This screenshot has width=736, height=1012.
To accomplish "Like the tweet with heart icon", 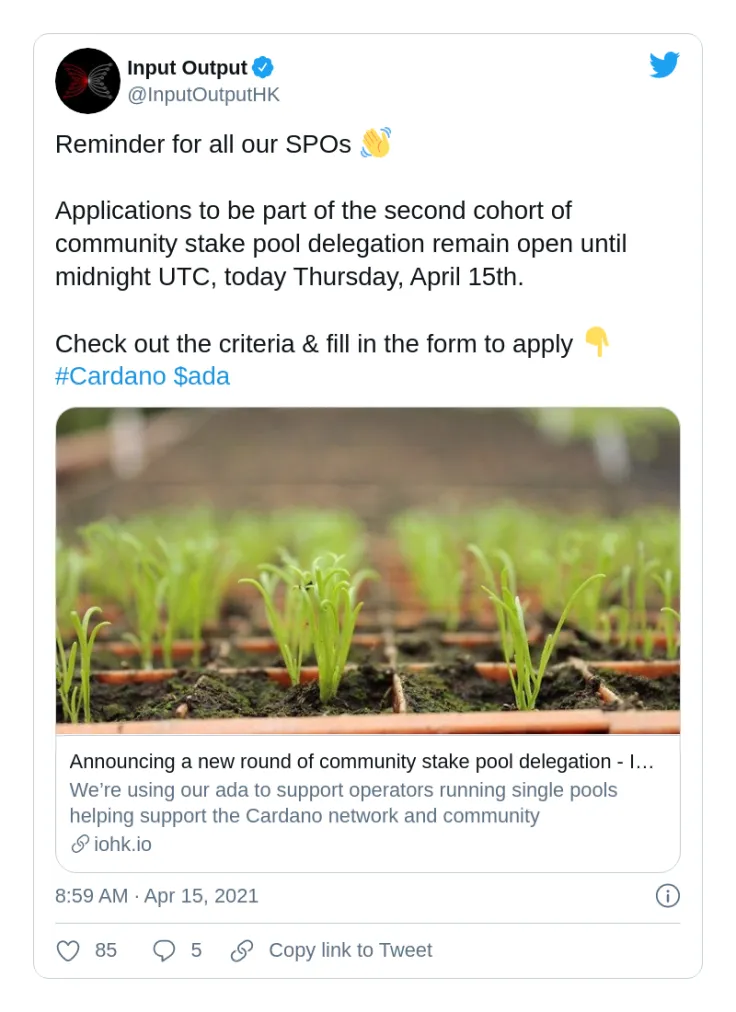I will (x=68, y=950).
